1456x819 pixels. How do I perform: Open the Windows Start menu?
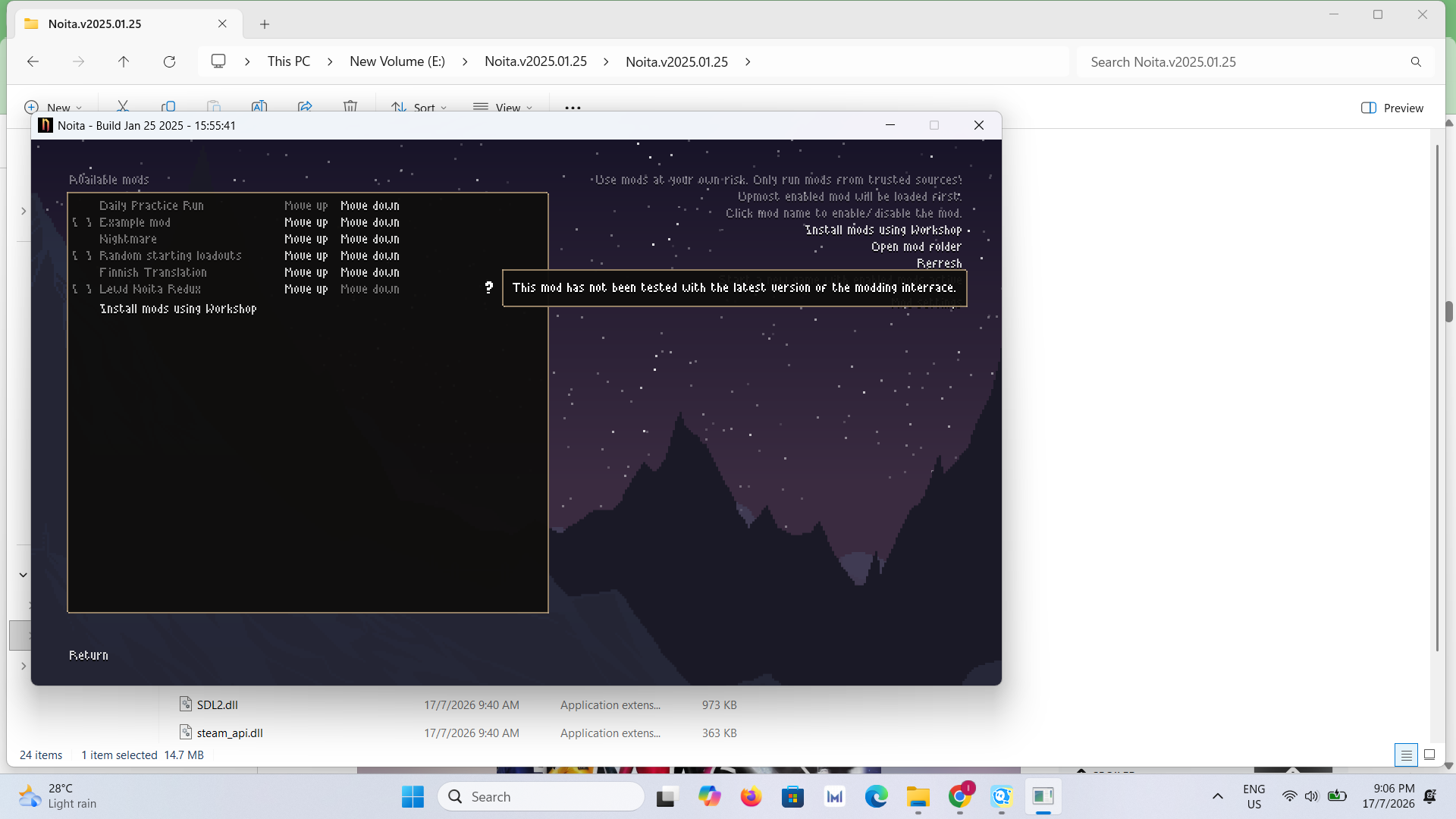pyautogui.click(x=413, y=796)
